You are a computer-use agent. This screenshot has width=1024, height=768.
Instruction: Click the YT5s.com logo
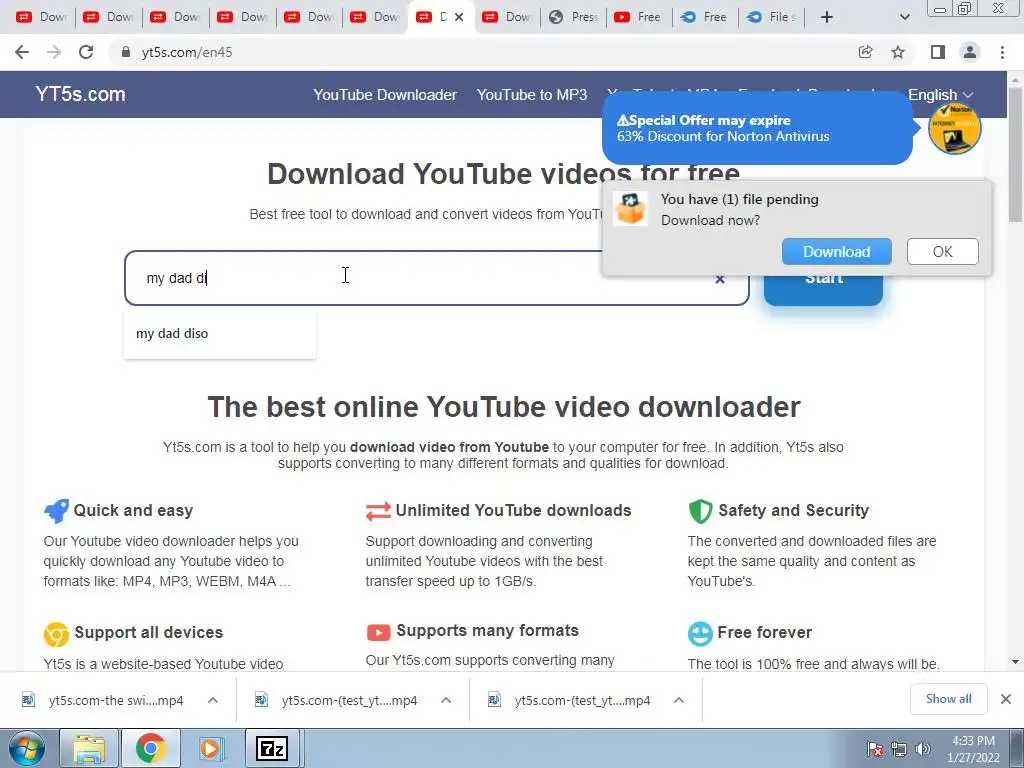[80, 94]
